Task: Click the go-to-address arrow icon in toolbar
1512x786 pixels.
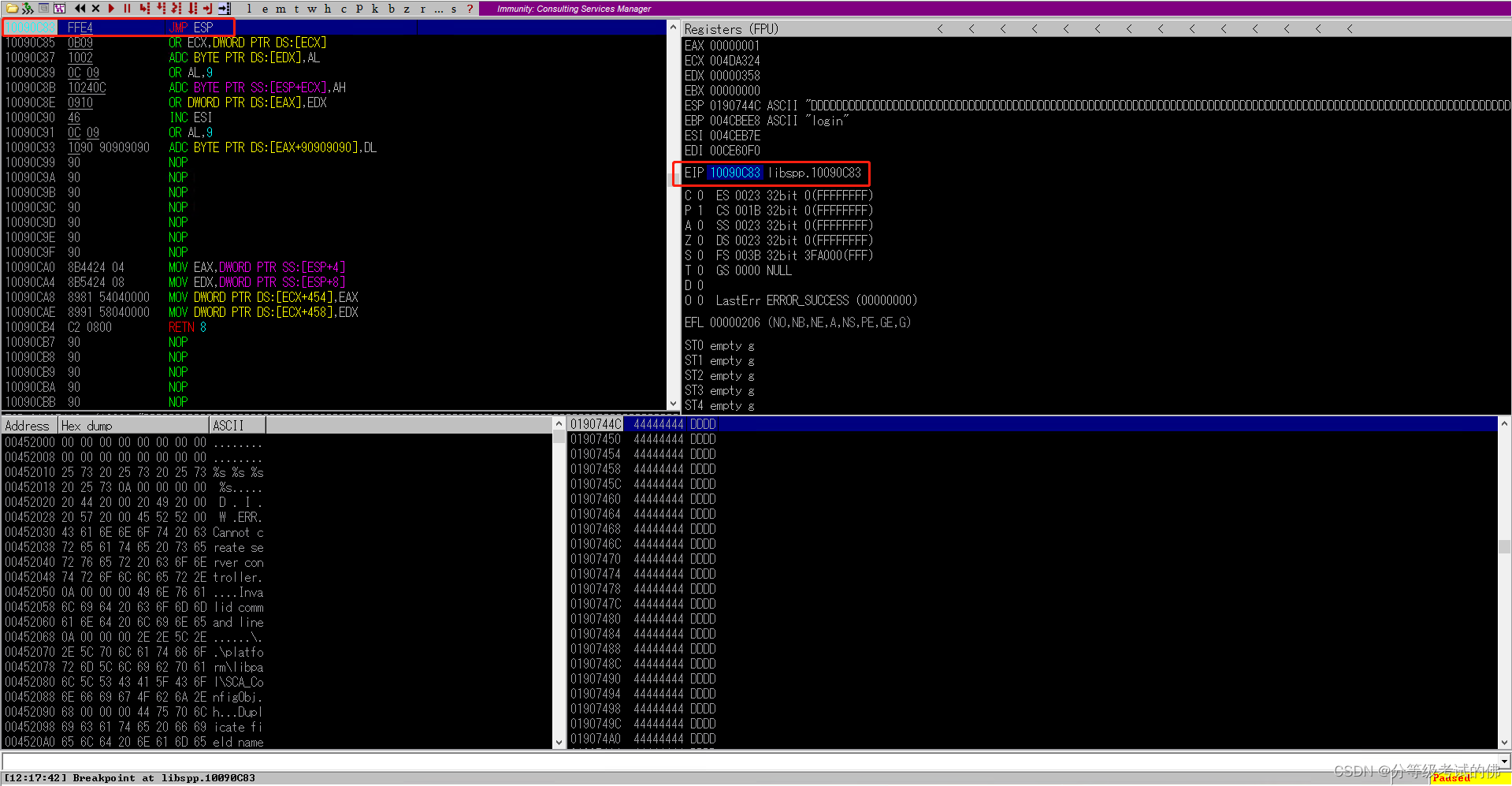Action: [x=225, y=9]
